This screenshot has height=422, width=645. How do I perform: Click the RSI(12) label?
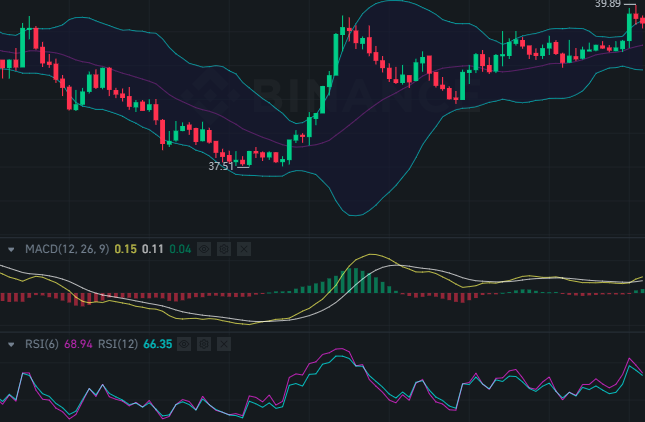click(x=118, y=344)
